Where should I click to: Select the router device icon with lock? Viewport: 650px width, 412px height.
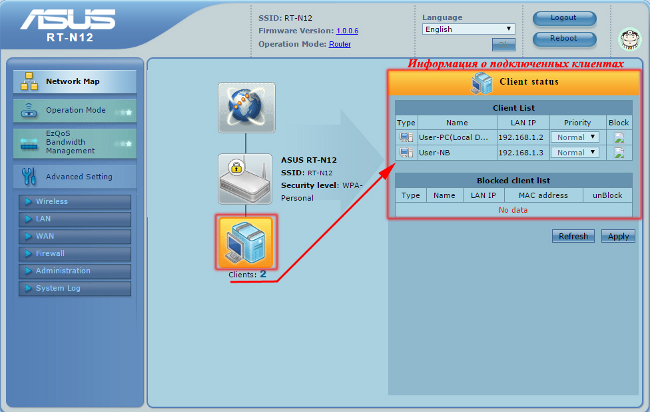(245, 179)
